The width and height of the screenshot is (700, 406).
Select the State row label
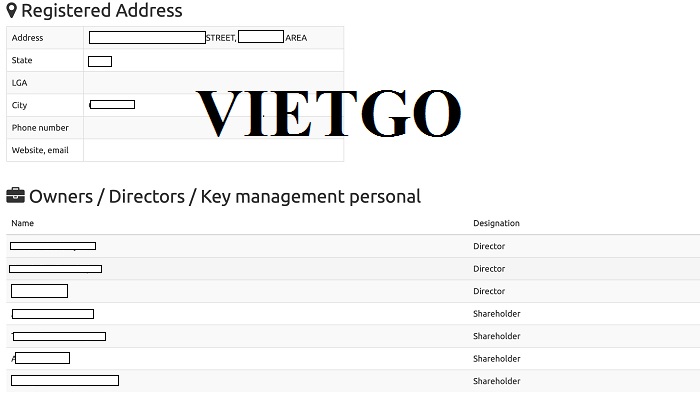(x=22, y=60)
